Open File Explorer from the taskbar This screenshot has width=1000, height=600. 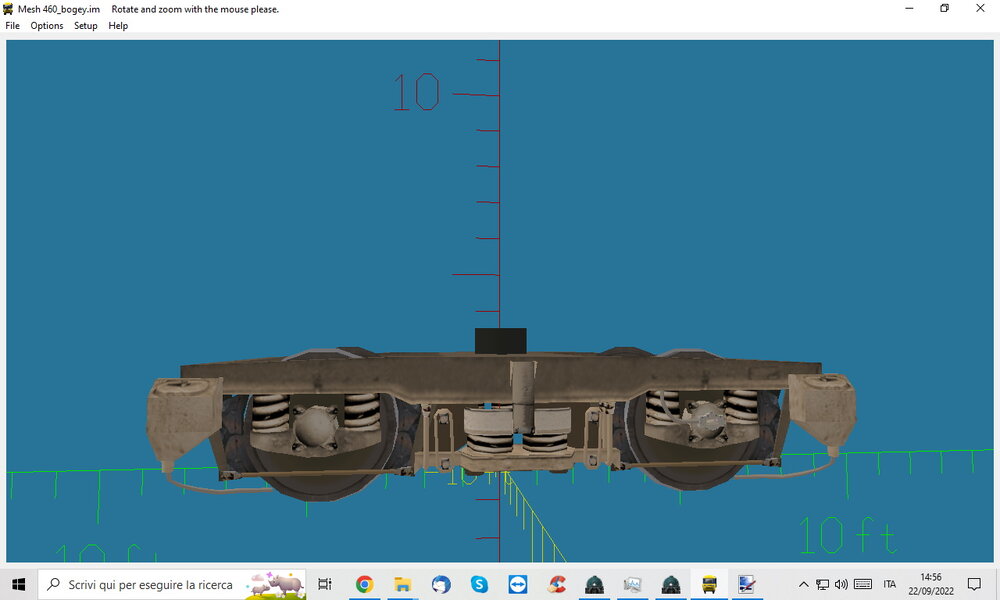coord(402,584)
